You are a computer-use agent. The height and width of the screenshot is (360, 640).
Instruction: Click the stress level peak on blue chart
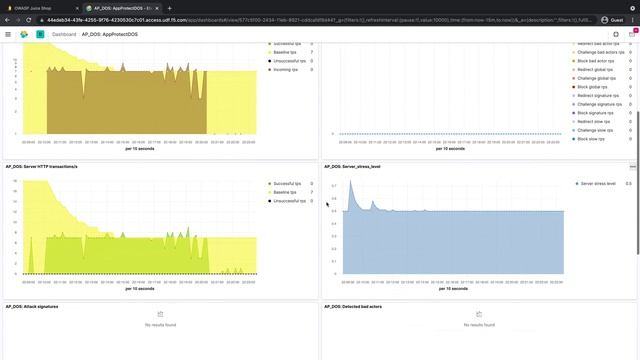(x=350, y=182)
